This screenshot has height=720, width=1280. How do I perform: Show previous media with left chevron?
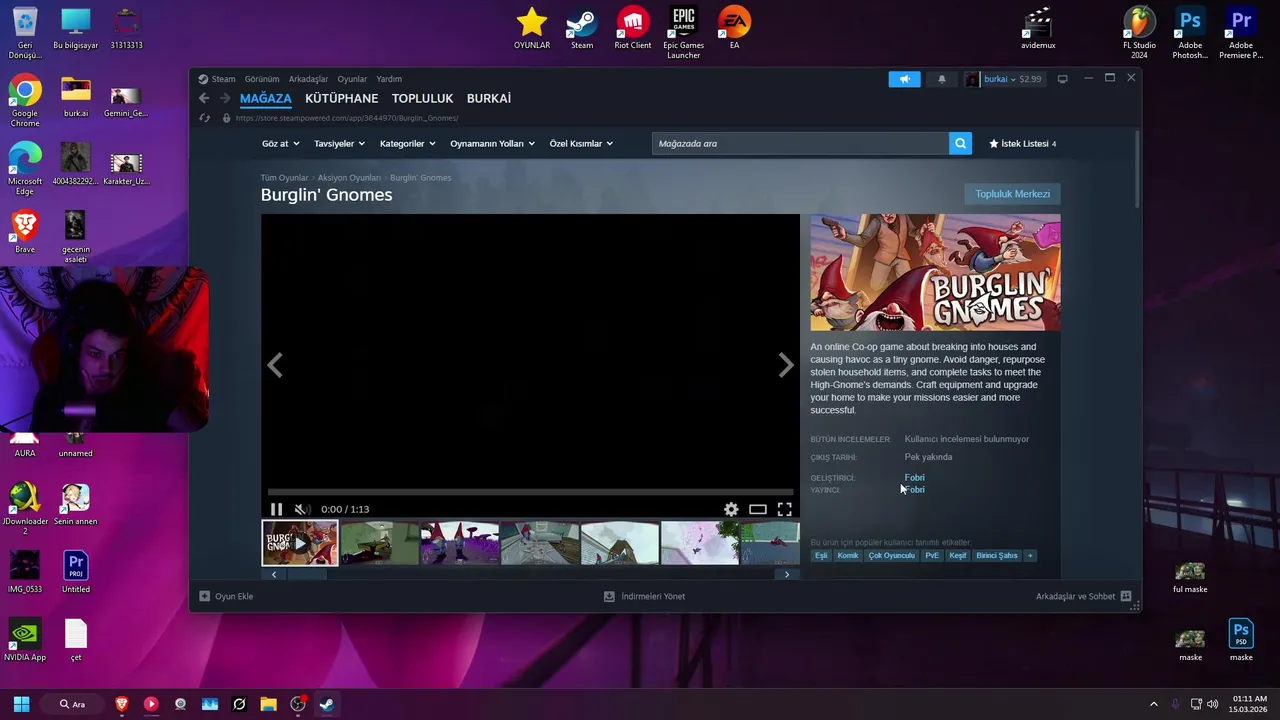[275, 366]
